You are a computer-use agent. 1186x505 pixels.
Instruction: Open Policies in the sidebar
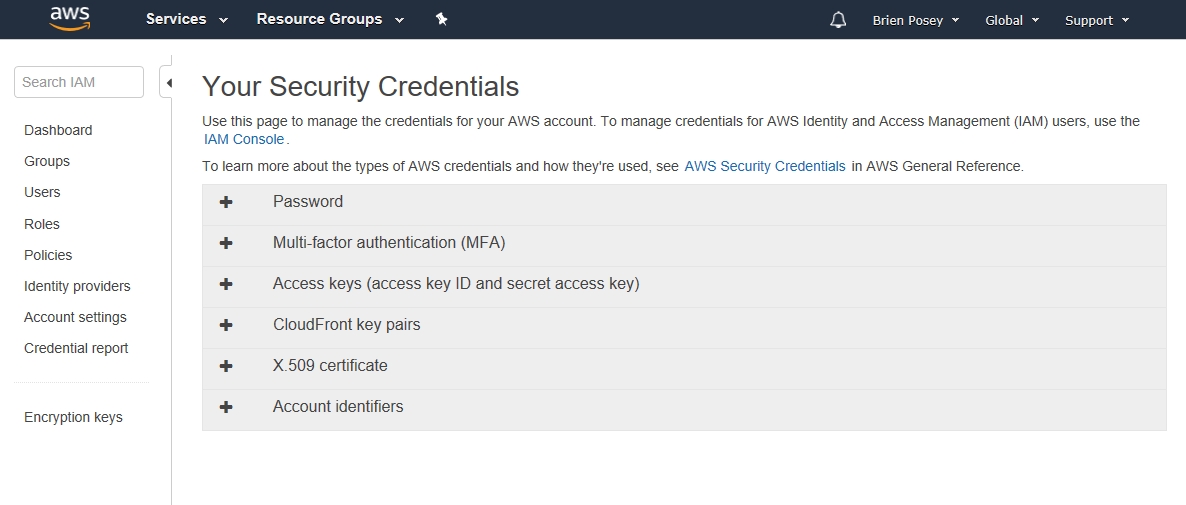[48, 255]
